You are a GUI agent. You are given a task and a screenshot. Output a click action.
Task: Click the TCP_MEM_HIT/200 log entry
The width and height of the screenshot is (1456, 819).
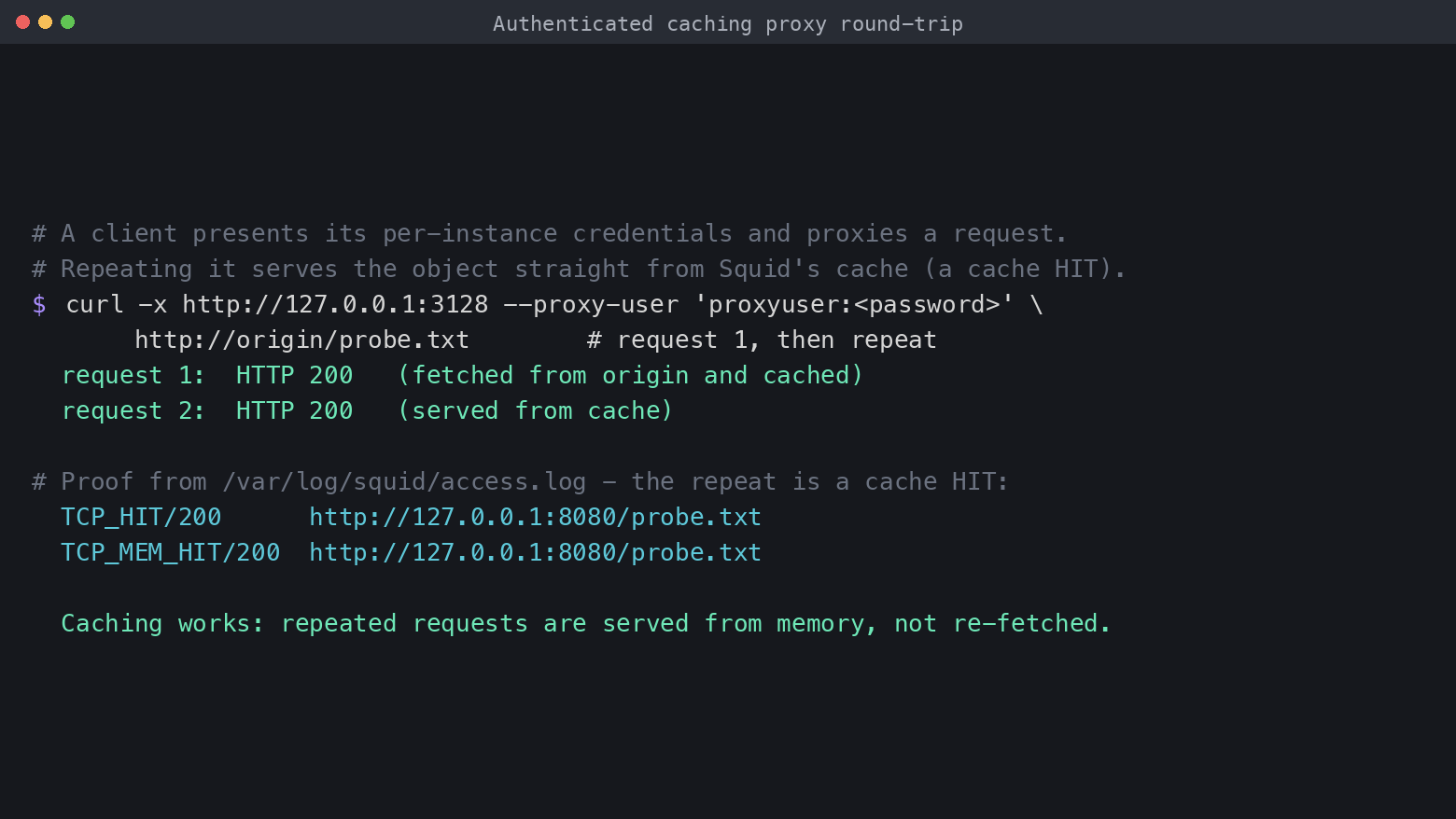[x=171, y=552]
